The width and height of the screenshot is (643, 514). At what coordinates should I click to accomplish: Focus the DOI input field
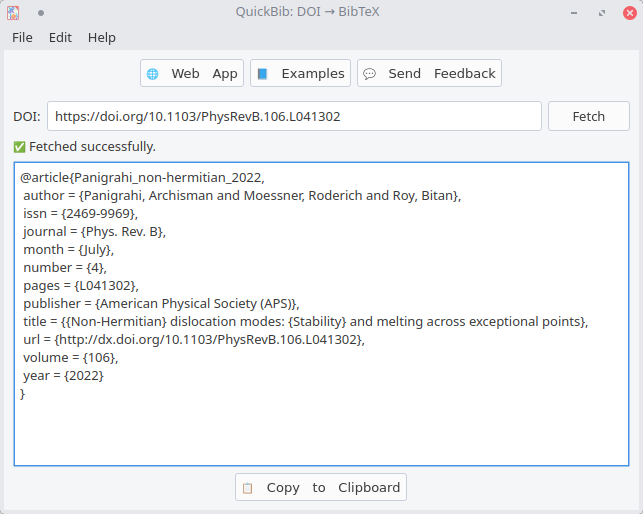[x=294, y=117]
